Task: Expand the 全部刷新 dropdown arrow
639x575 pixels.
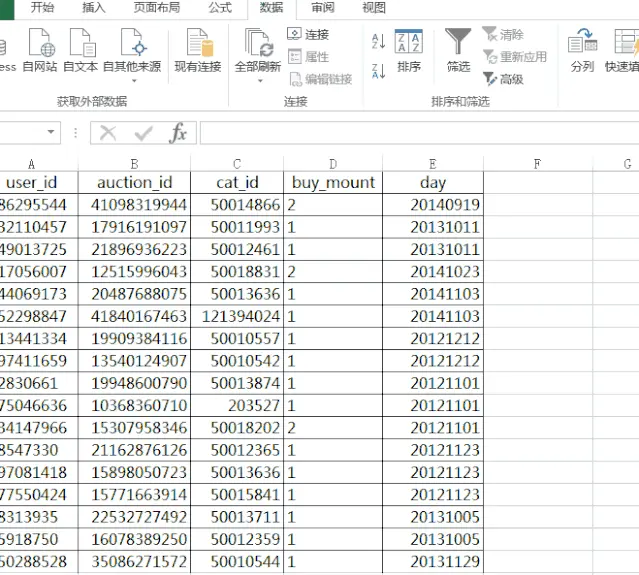Action: coord(260,81)
